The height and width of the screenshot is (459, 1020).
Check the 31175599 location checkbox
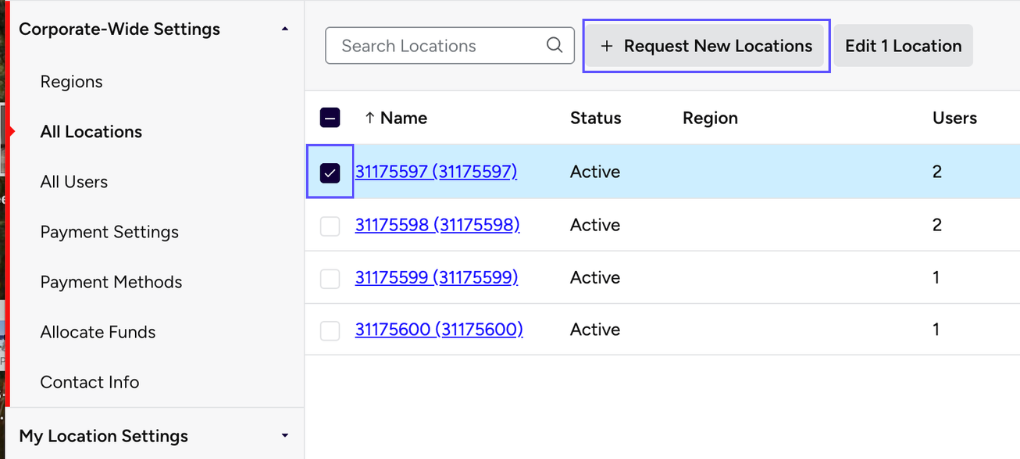tap(330, 278)
